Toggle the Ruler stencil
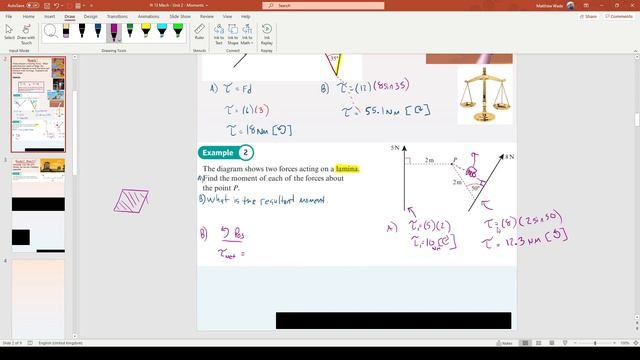Viewport: 640px width, 360px height. (x=199, y=32)
